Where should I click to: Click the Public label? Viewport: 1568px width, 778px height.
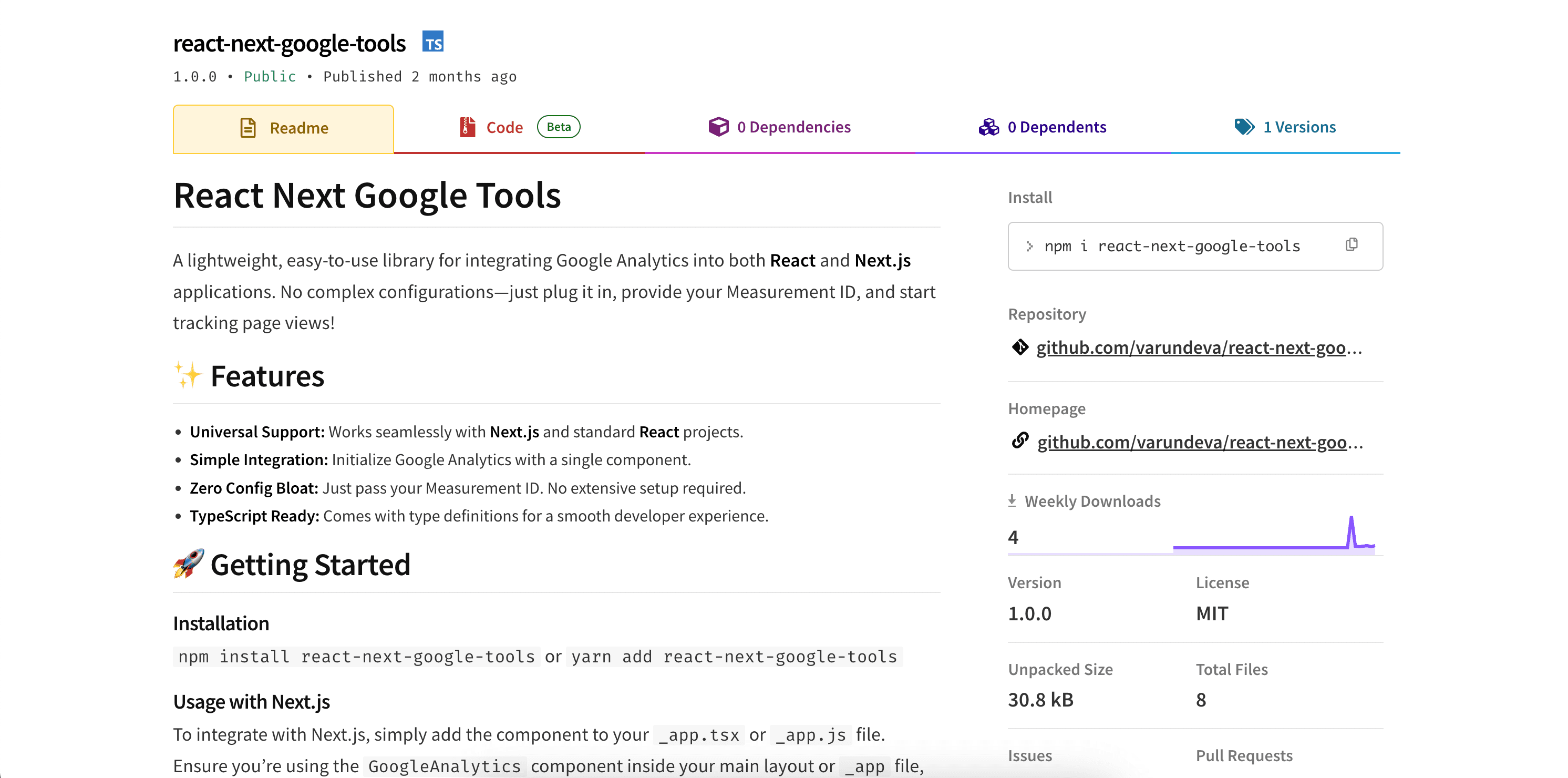pyautogui.click(x=270, y=77)
